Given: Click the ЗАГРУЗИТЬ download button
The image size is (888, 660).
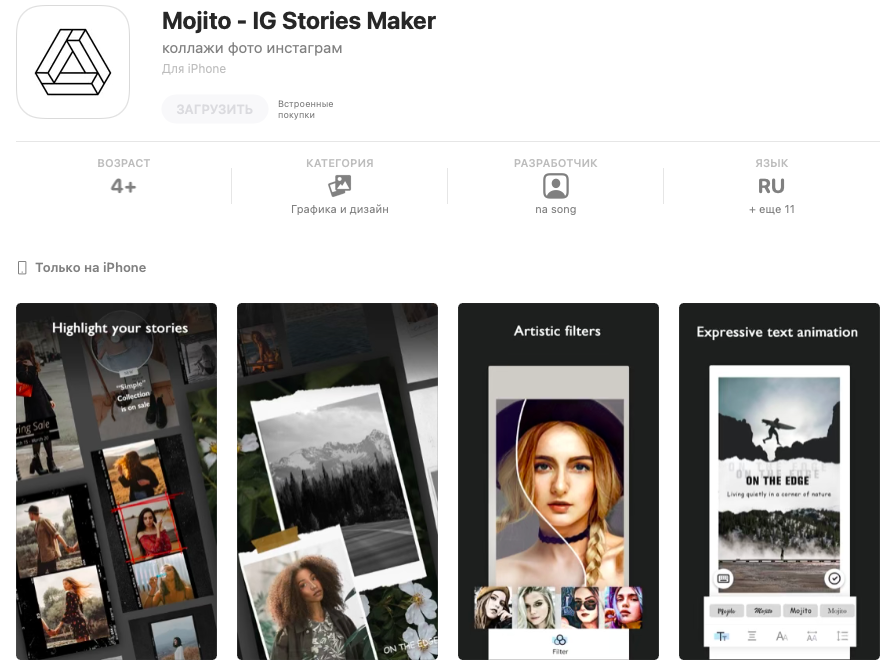Looking at the screenshot, I should coord(215,109).
